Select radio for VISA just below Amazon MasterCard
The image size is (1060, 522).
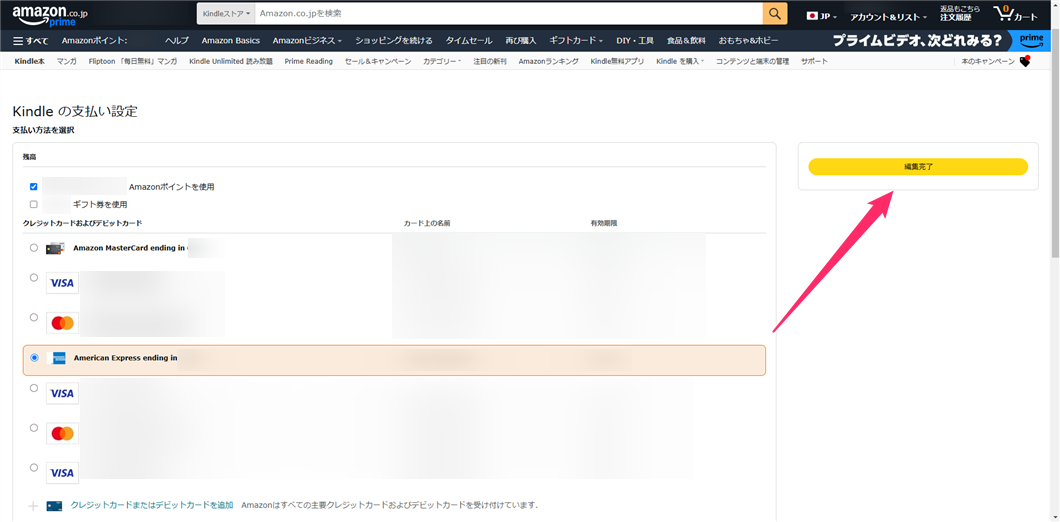point(34,277)
